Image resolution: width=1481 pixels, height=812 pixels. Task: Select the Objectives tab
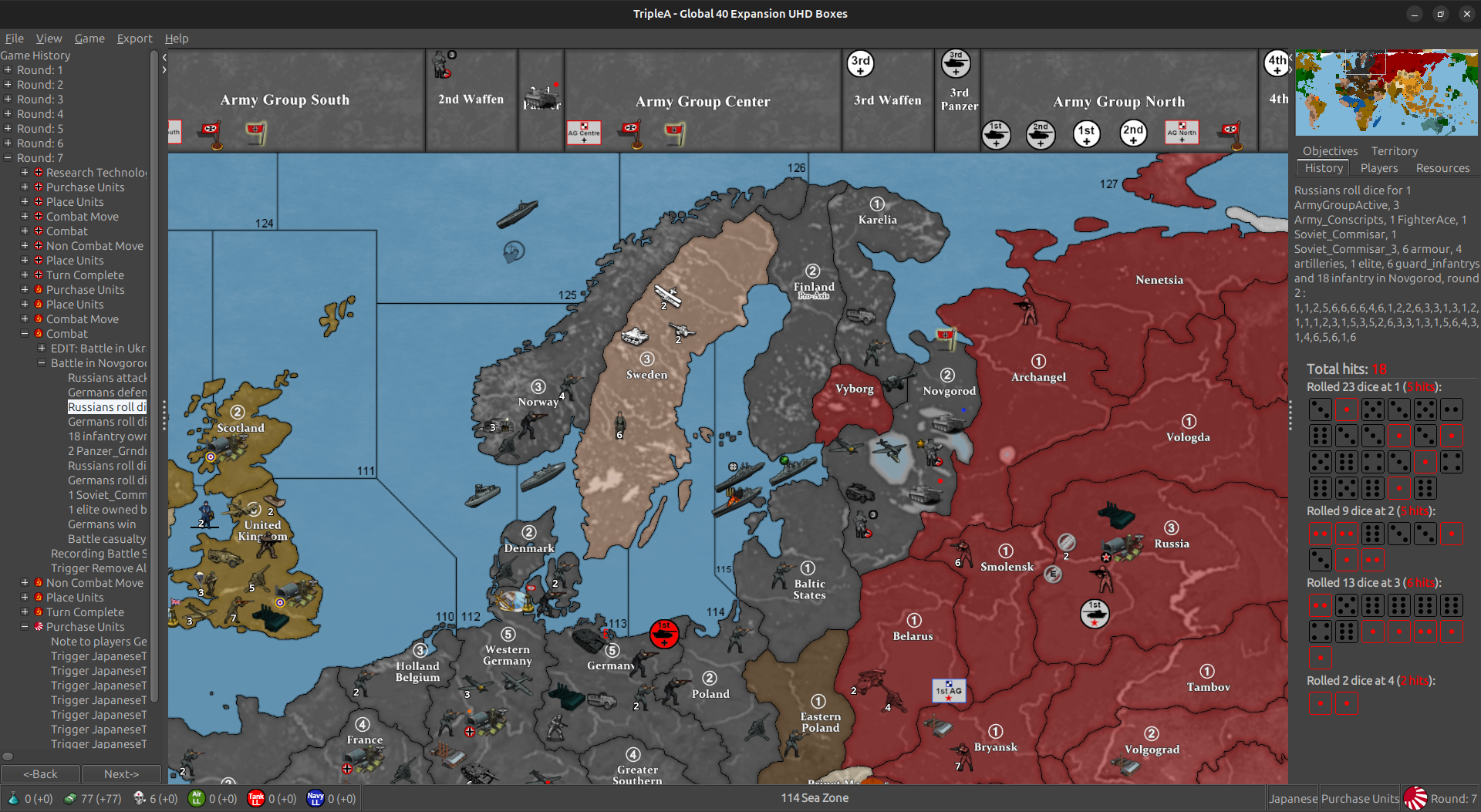tap(1329, 151)
